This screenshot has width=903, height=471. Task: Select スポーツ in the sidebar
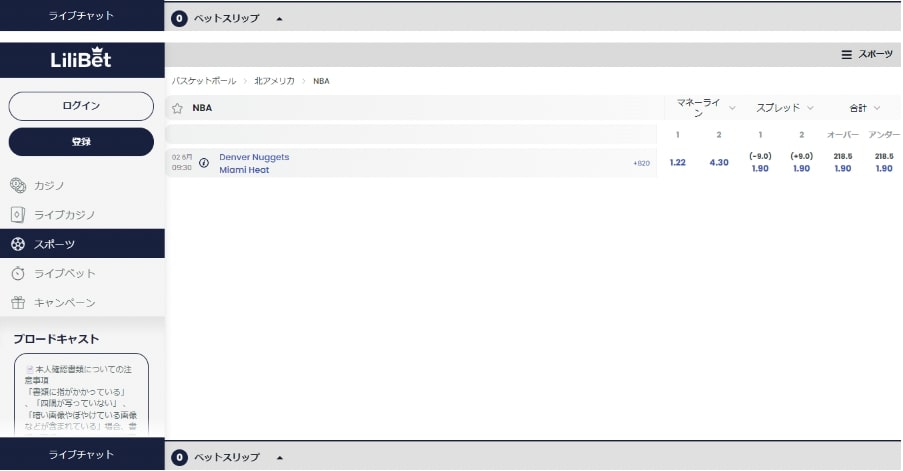point(82,244)
